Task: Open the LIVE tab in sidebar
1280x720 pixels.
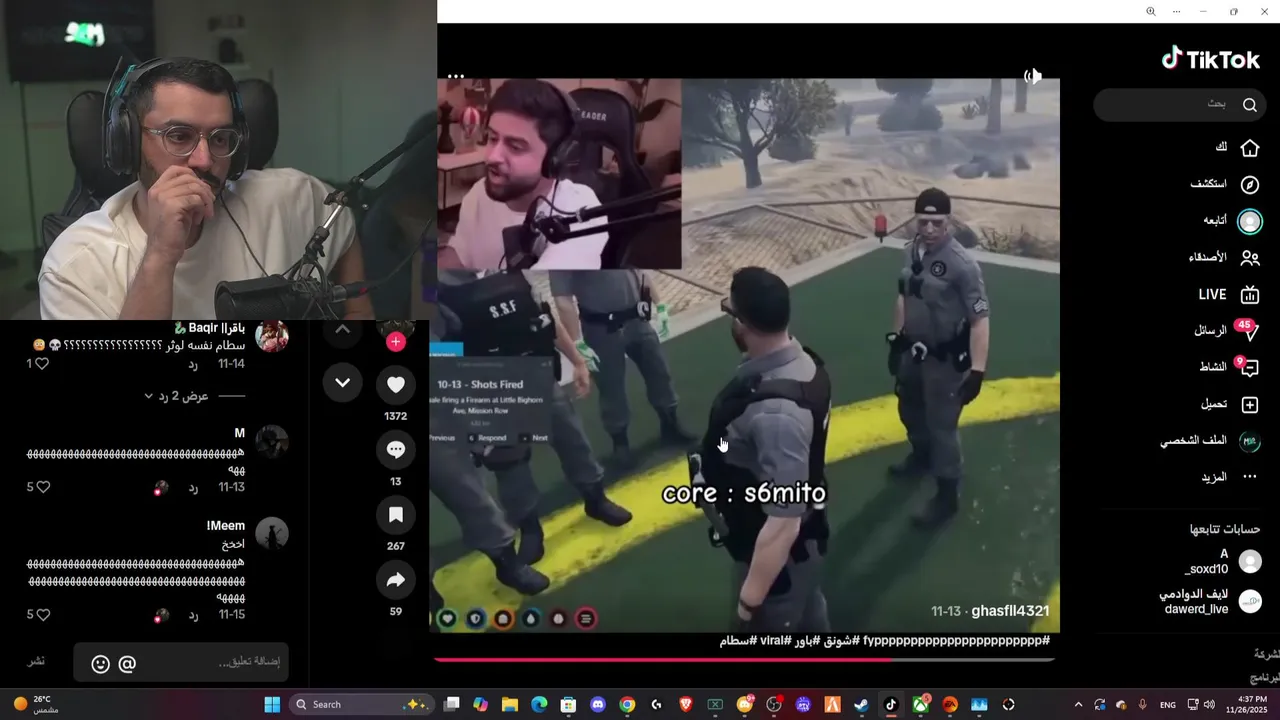Action: (1229, 295)
